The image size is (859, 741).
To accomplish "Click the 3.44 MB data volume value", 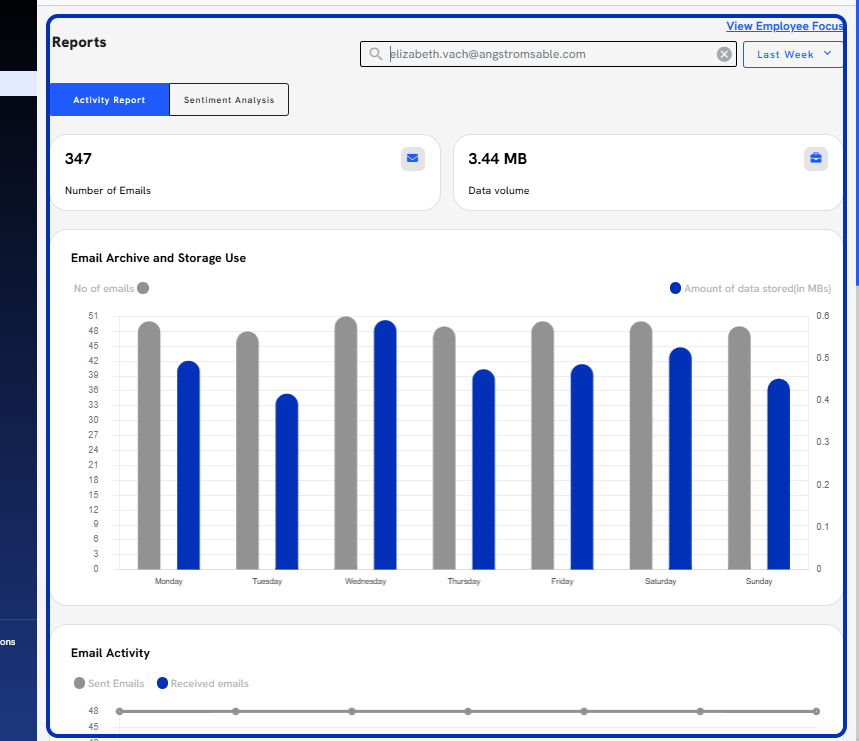I will tap(497, 159).
